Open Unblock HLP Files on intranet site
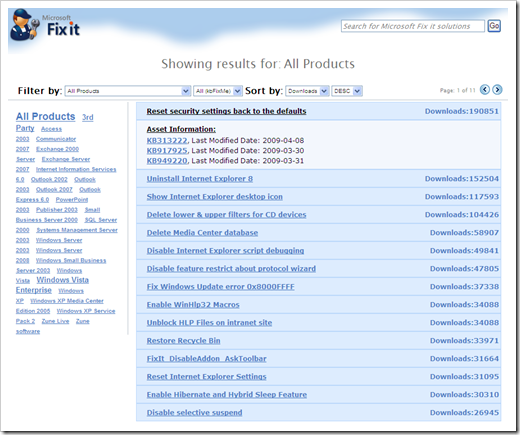The image size is (520, 435). pyautogui.click(x=209, y=323)
